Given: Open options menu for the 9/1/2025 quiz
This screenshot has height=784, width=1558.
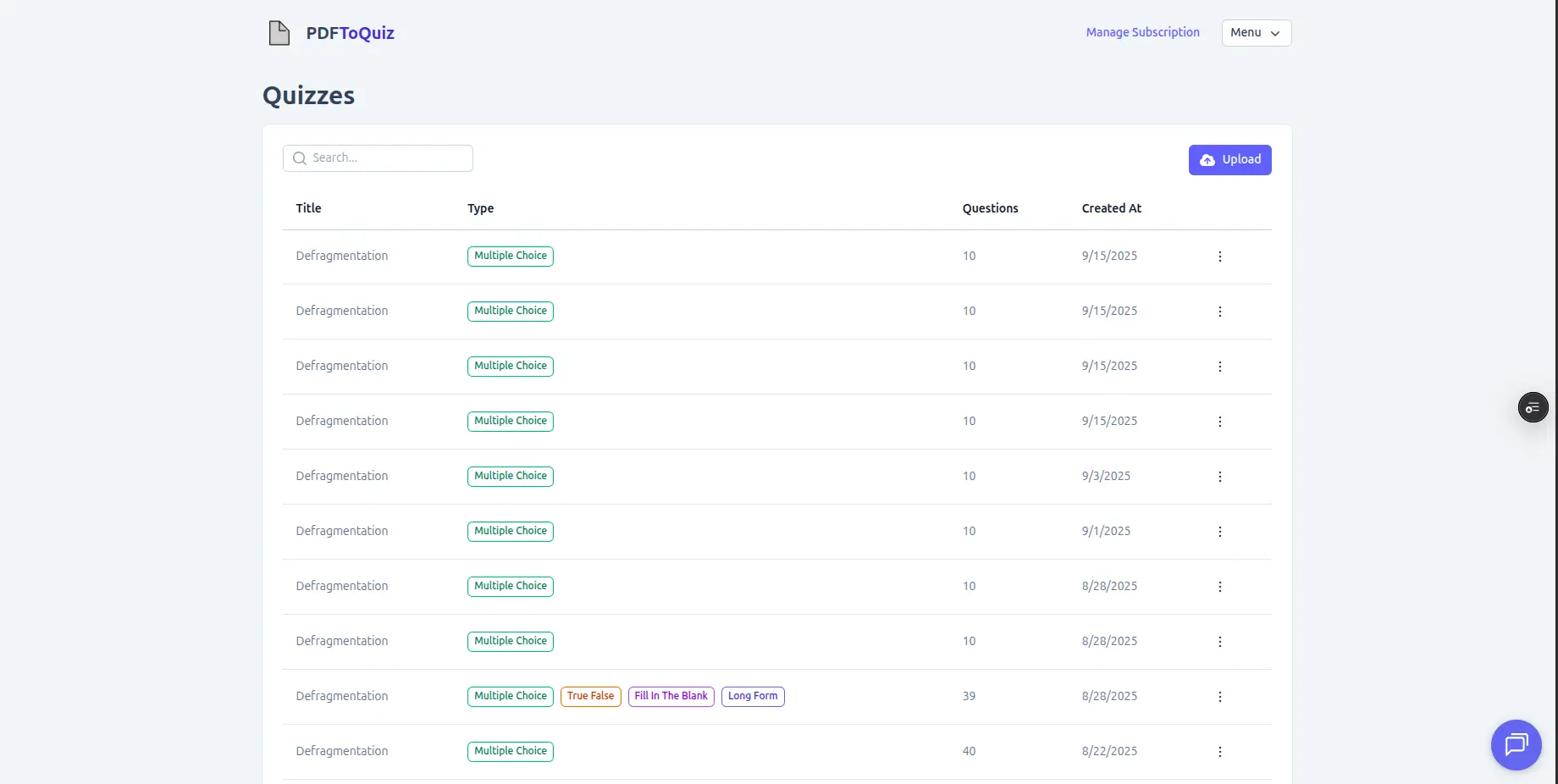Looking at the screenshot, I should [x=1219, y=532].
